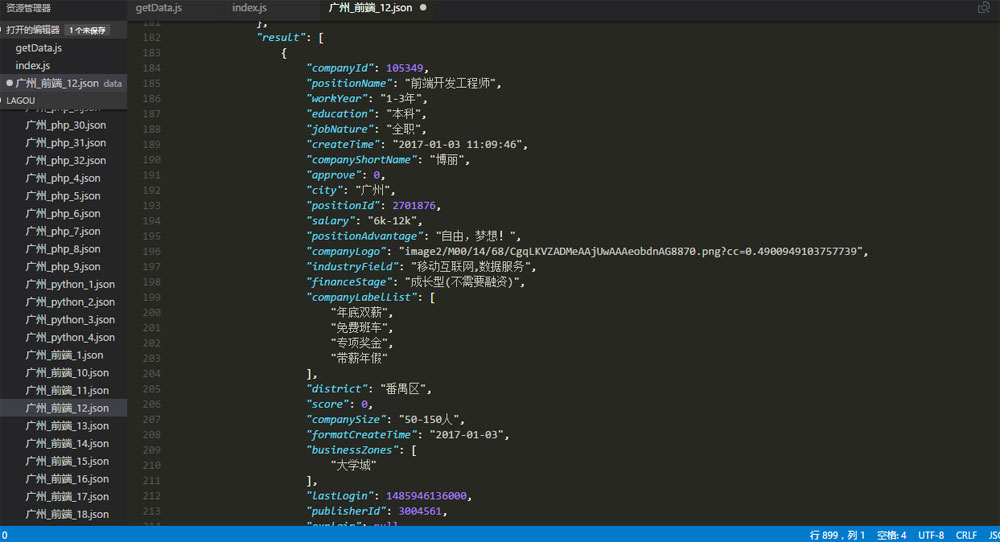This screenshot has height=542, width=1000.
Task: Select the 广州_前端_12.json editor tab
Action: coord(370,8)
